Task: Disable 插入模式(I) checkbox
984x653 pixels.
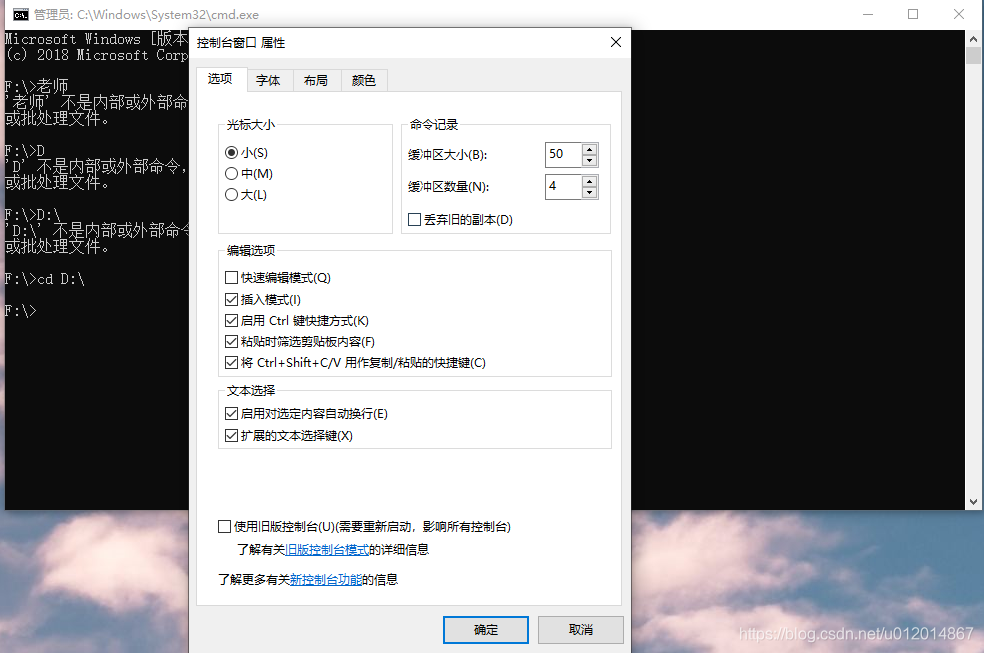Action: pyautogui.click(x=231, y=299)
